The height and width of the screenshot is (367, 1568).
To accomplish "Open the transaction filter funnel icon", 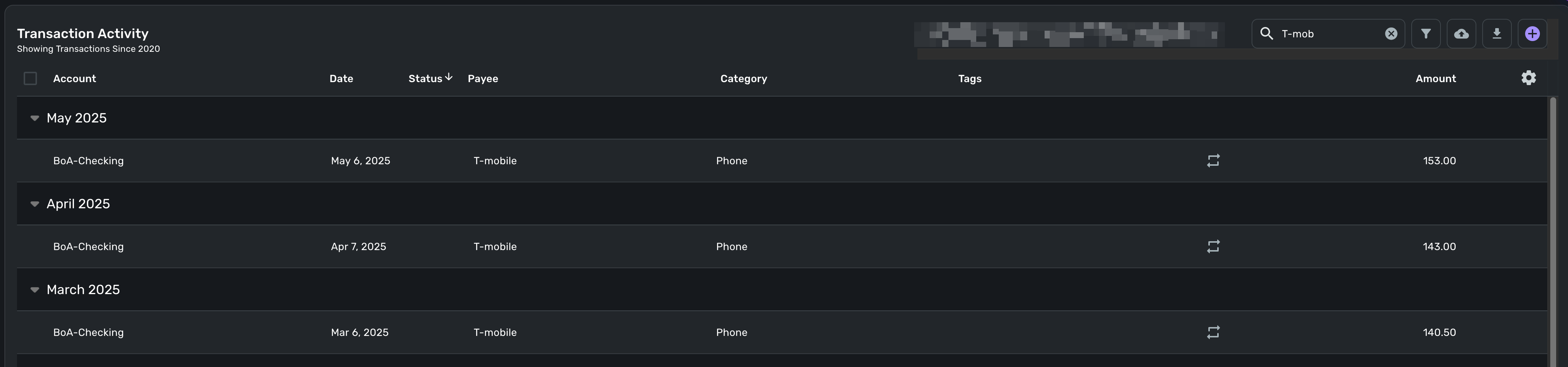I will [1426, 34].
